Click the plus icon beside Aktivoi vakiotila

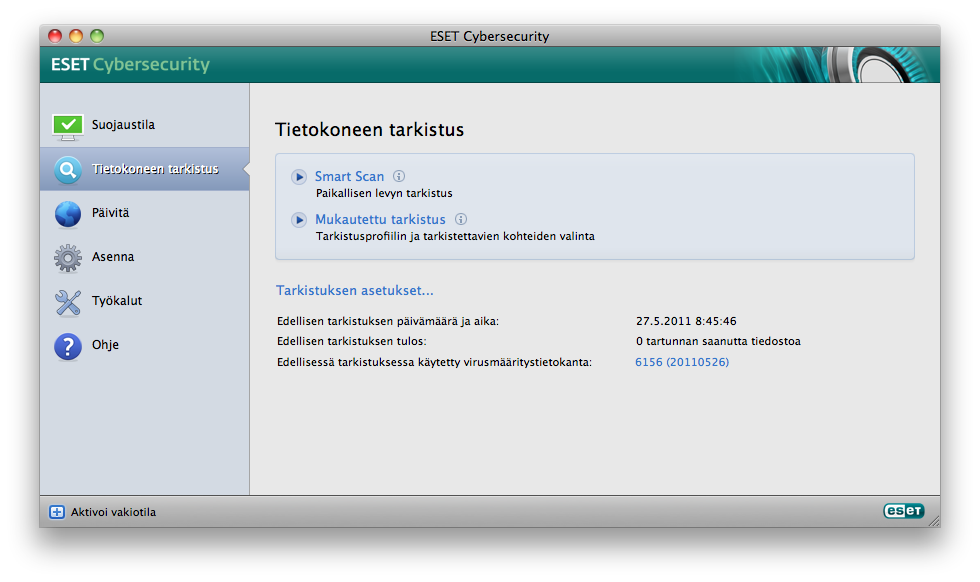tap(57, 512)
